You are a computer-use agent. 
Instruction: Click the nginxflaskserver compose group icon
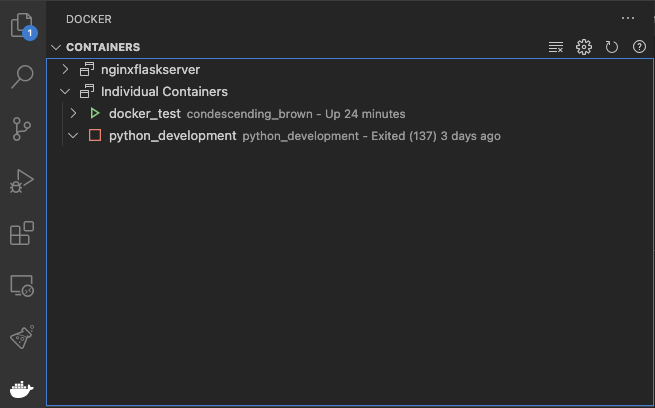coord(87,69)
